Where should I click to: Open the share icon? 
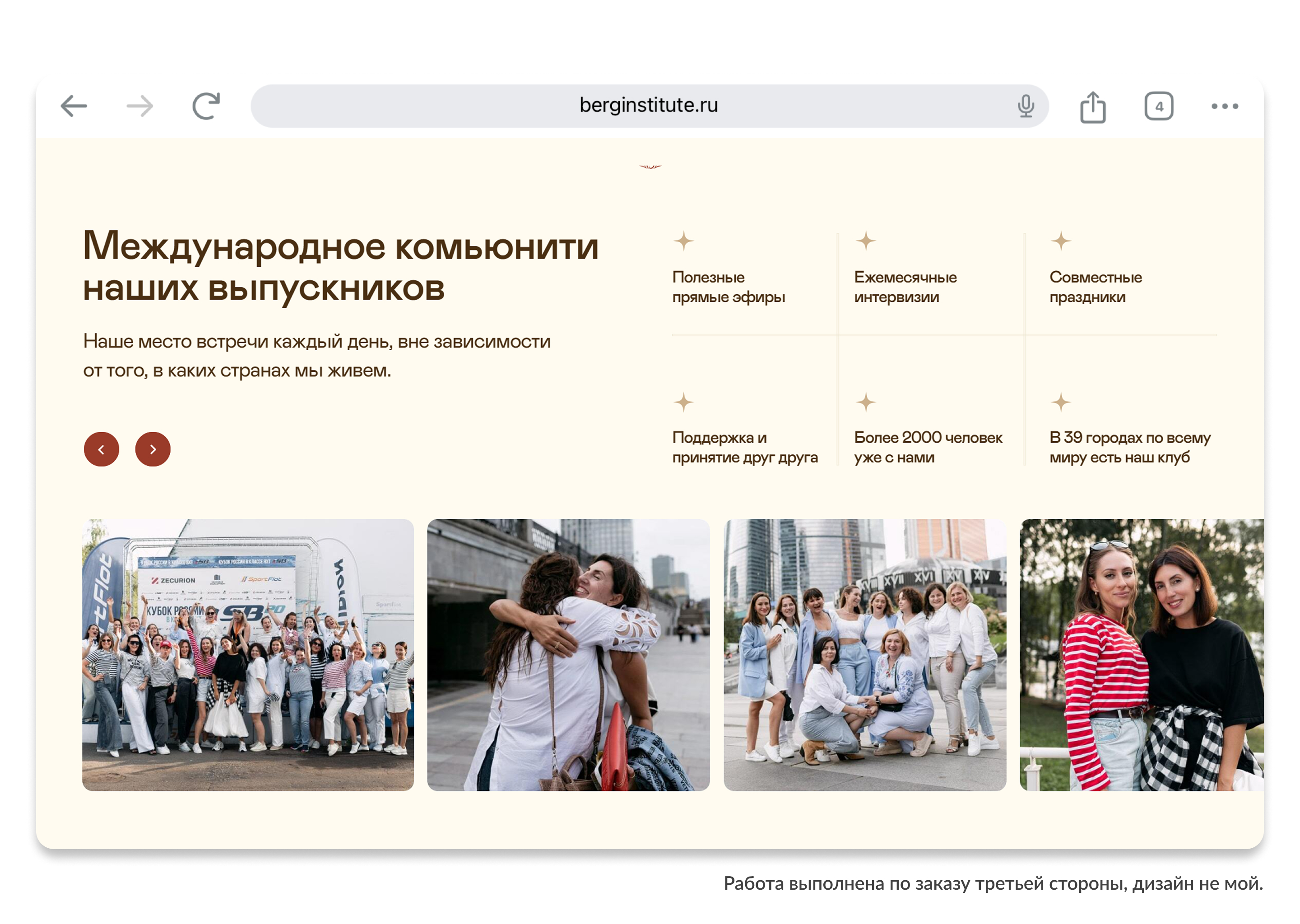coord(1092,107)
